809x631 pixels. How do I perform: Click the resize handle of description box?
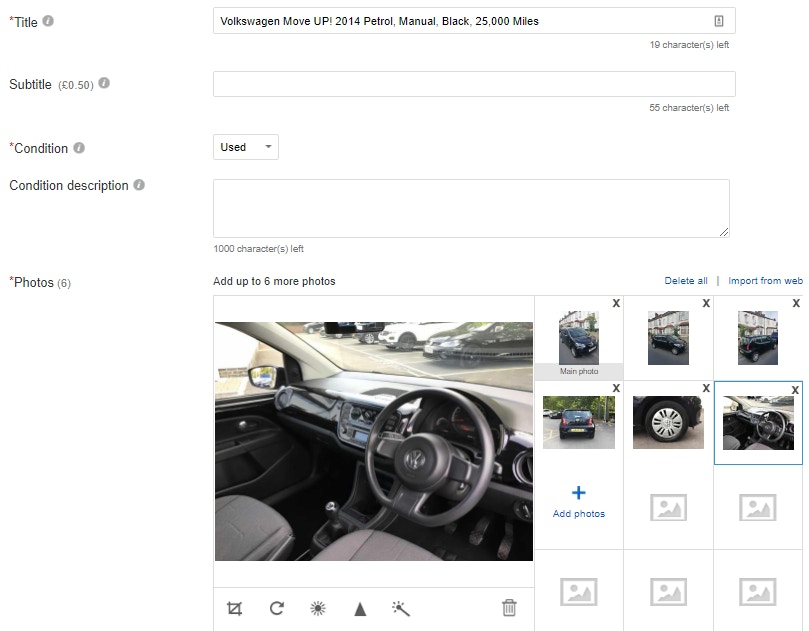pyautogui.click(x=724, y=233)
